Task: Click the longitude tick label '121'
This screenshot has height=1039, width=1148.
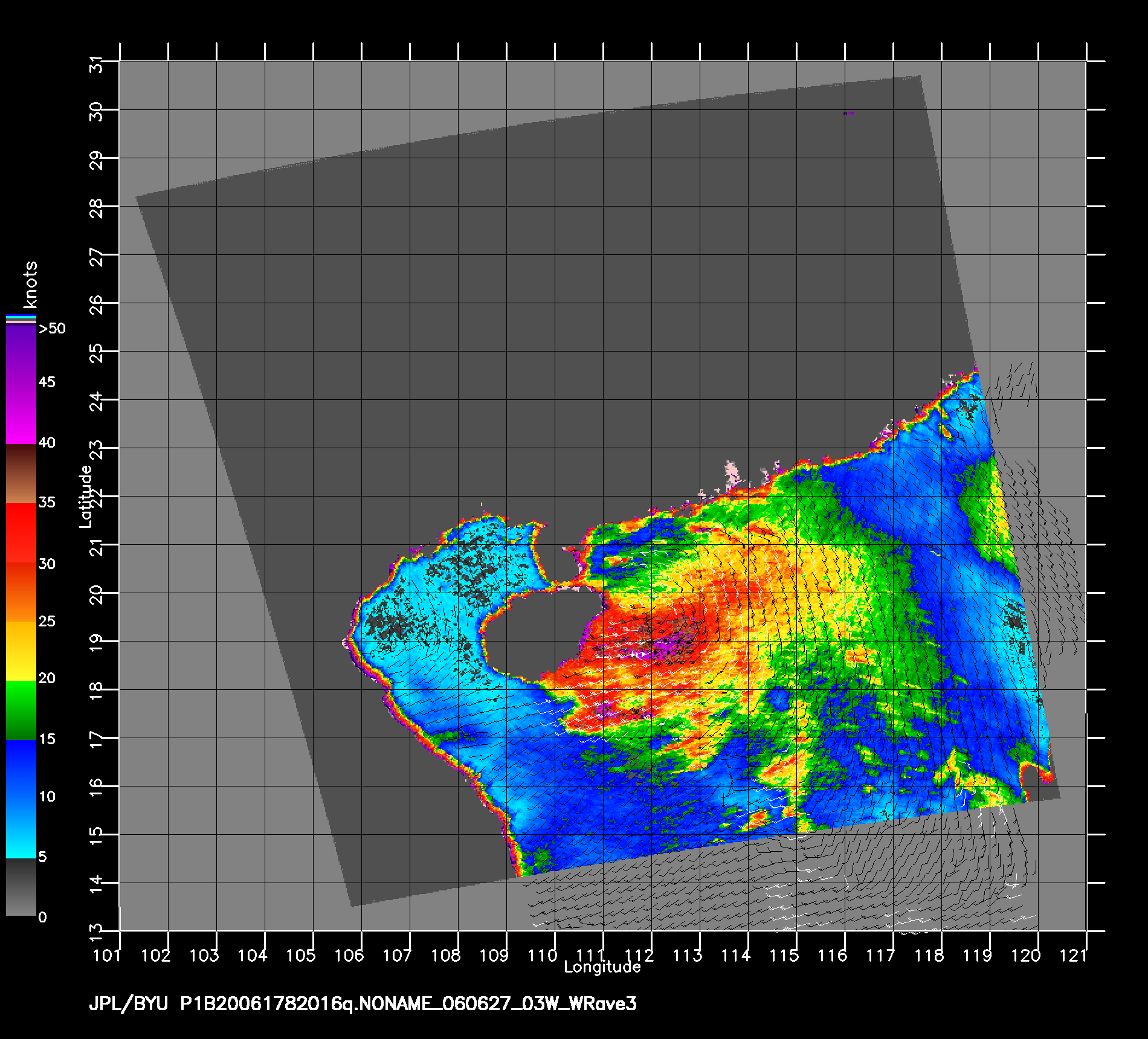Action: click(x=1074, y=955)
